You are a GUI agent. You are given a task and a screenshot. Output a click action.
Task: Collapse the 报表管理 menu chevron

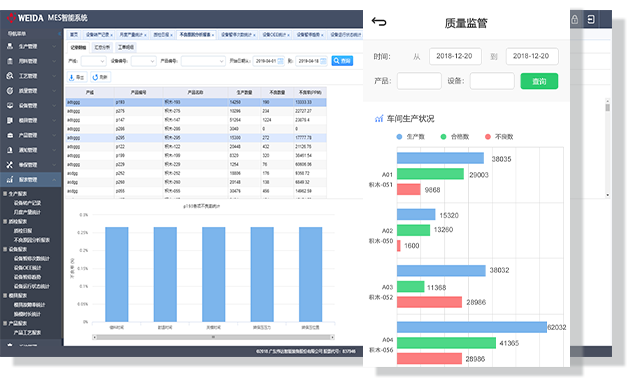pyautogui.click(x=54, y=180)
